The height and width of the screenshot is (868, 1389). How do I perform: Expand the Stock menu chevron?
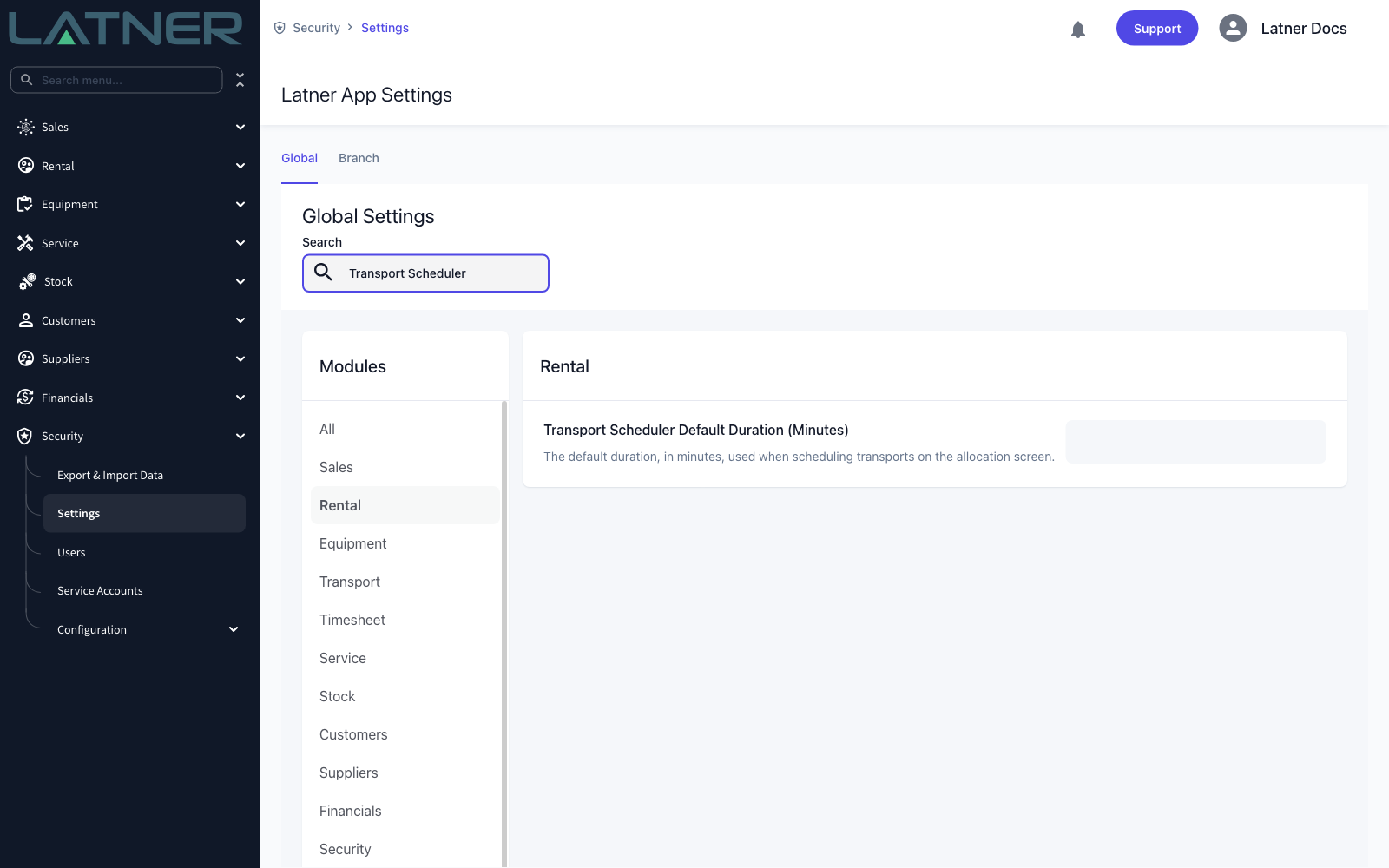coord(240,281)
